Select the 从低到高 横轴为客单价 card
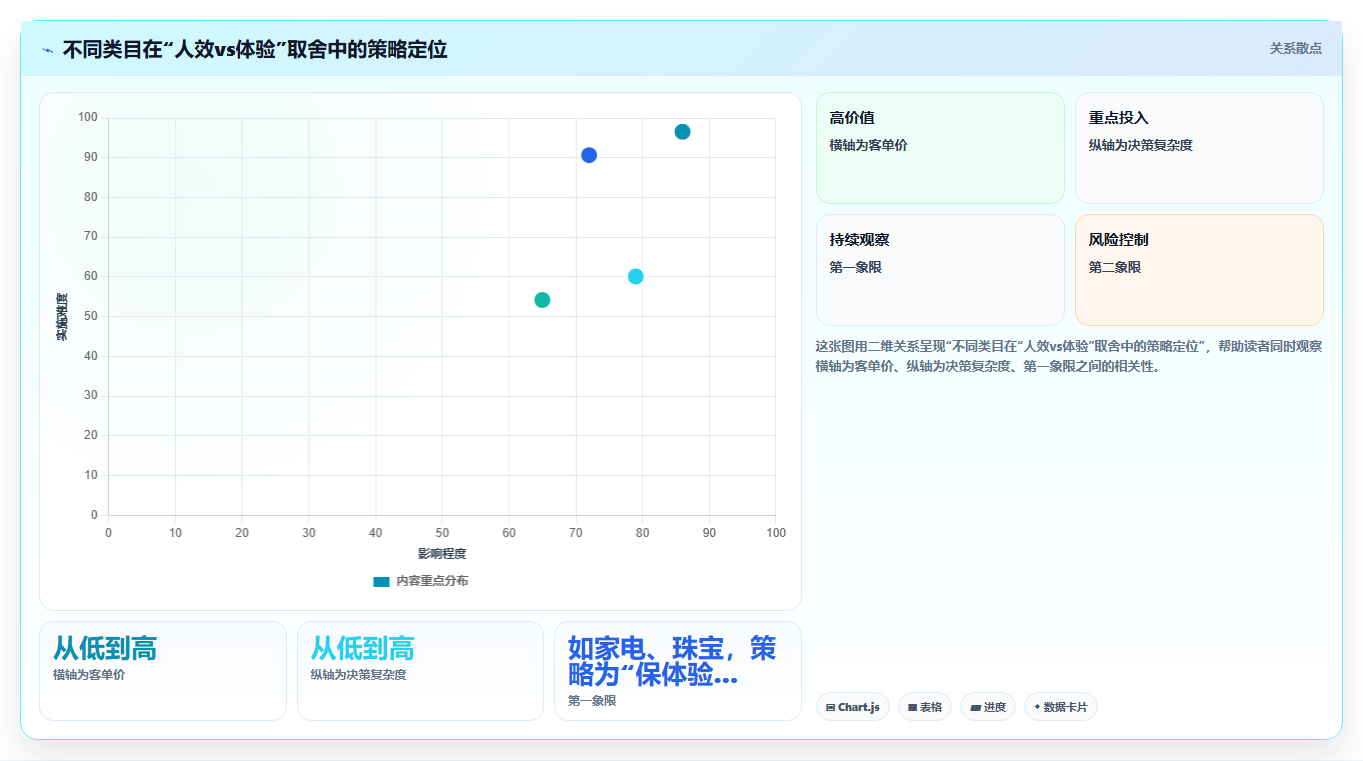 pyautogui.click(x=163, y=671)
